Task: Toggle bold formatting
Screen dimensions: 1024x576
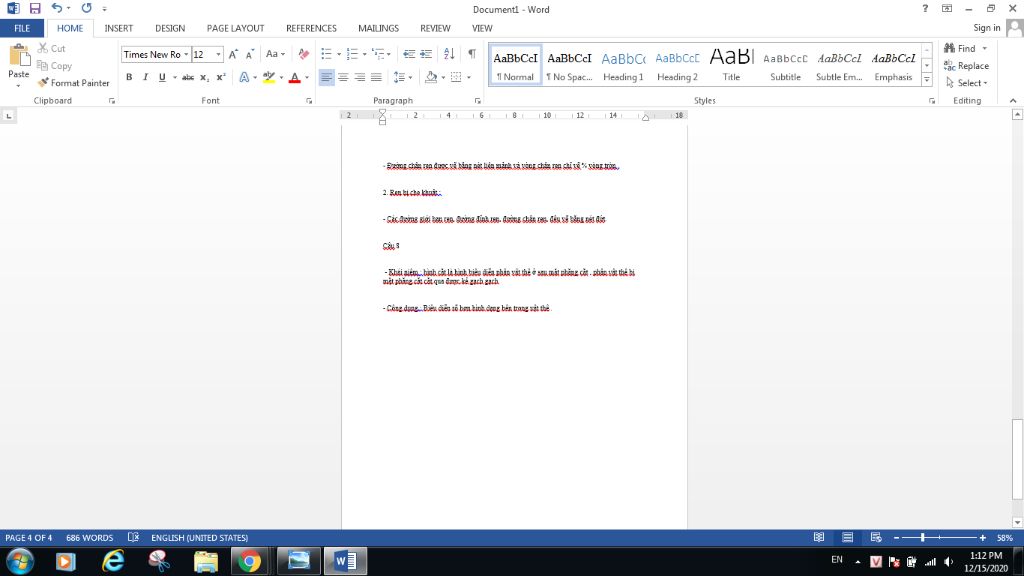Action: pos(129,77)
